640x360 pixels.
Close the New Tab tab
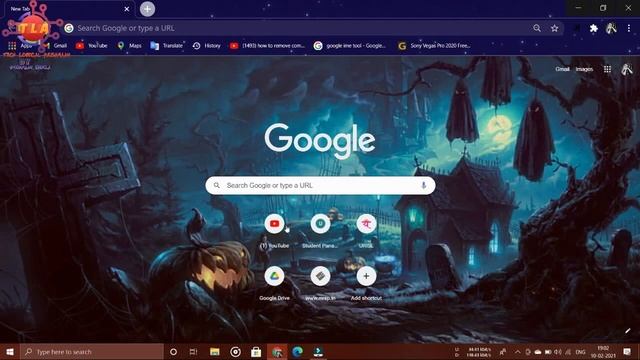pos(127,9)
